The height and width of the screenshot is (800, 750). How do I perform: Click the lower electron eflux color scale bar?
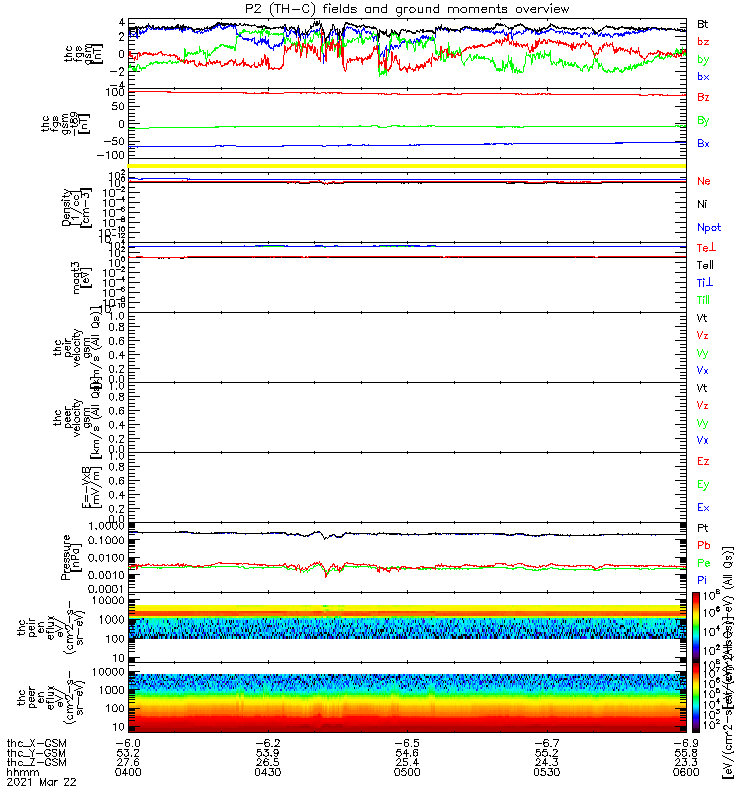point(696,697)
